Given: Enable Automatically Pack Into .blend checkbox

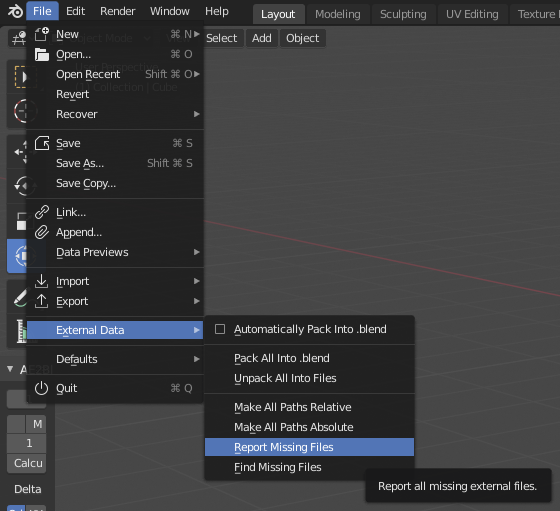Looking at the screenshot, I should (220, 329).
